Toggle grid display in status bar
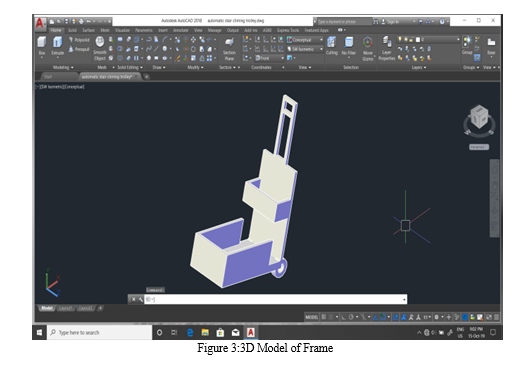Viewport: 526px width, 366px height. pos(324,317)
